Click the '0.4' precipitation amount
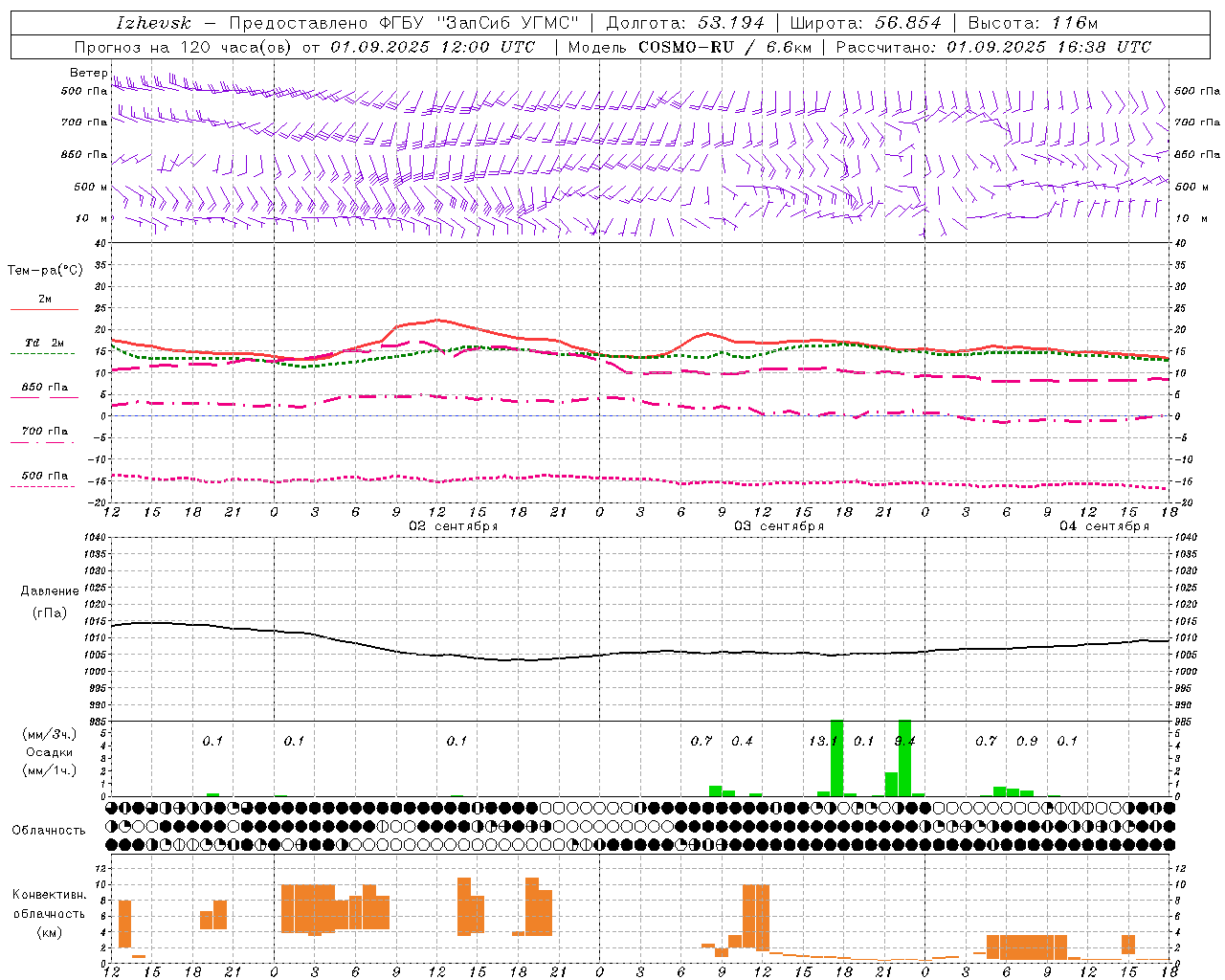1225x980 pixels. (742, 741)
